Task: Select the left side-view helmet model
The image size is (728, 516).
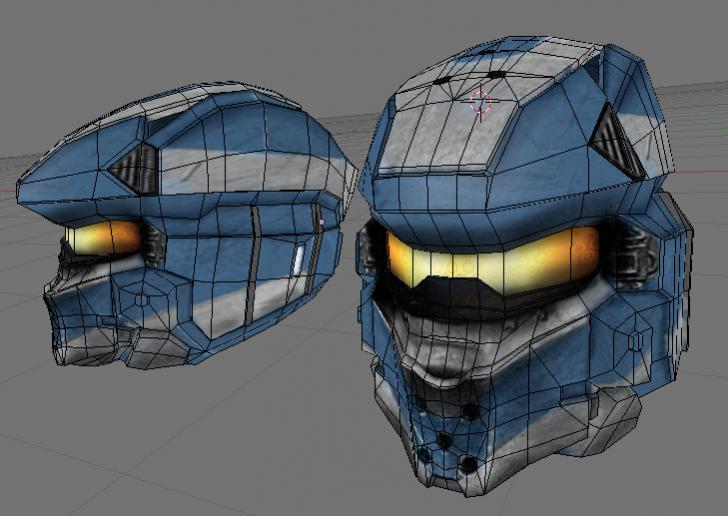Action: point(186,225)
